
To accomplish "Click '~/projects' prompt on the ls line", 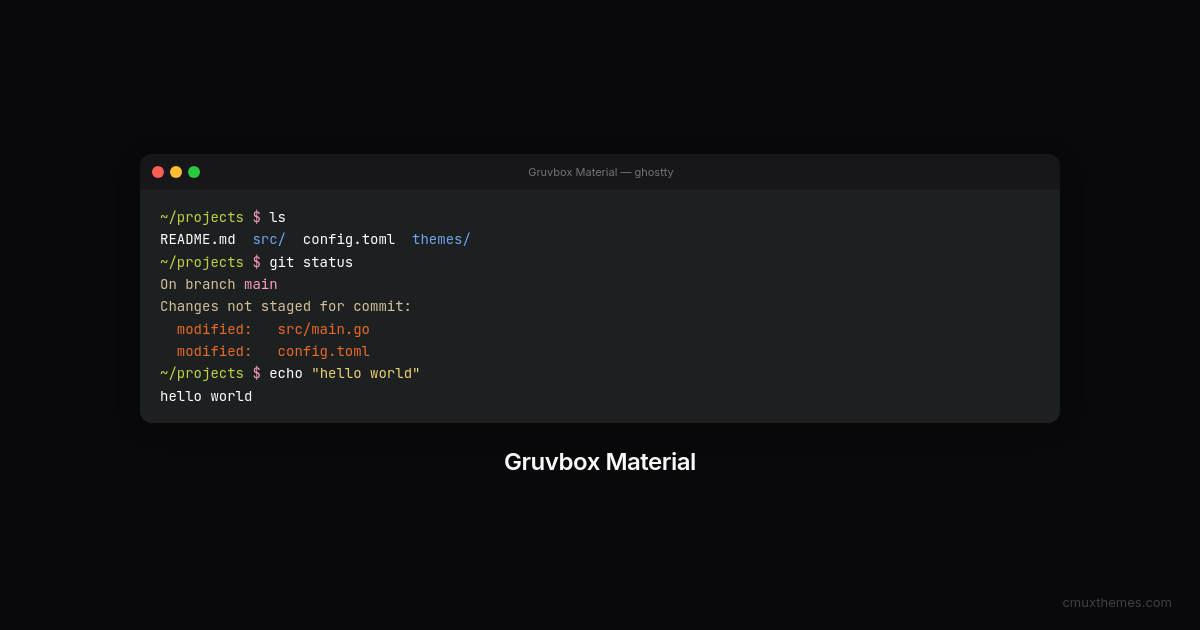I will (x=202, y=217).
